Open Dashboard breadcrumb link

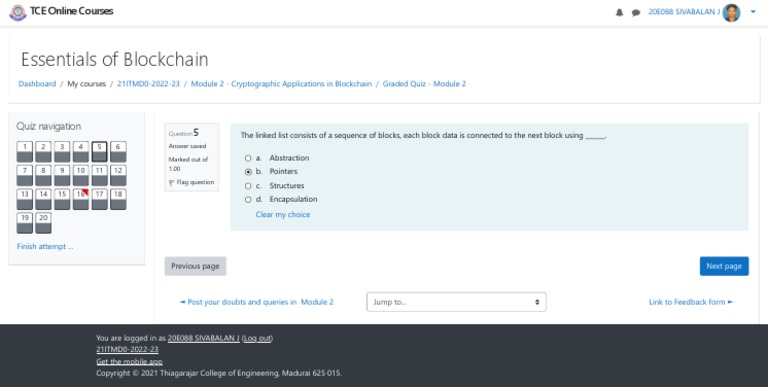click(x=37, y=84)
